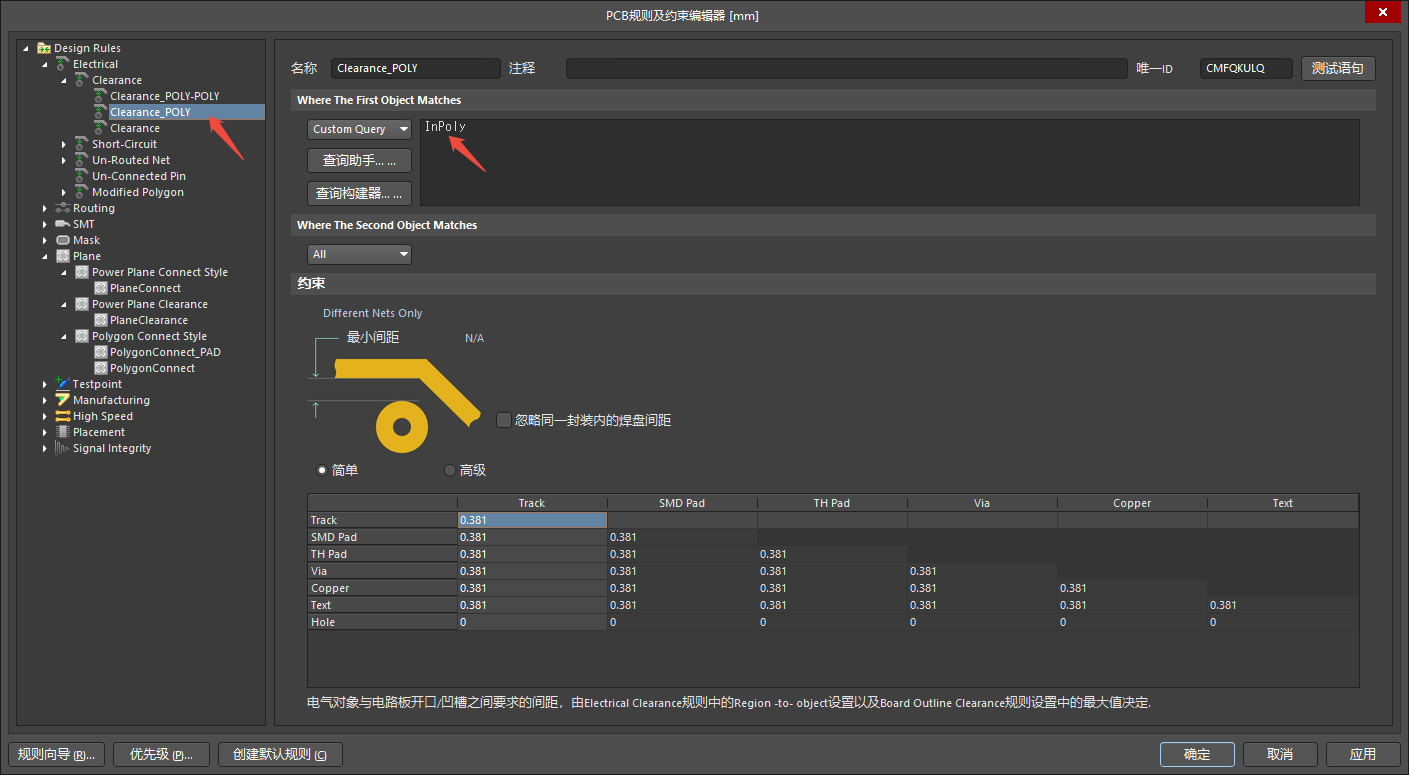The width and height of the screenshot is (1409, 775).
Task: Click the PlaneConnect rule icon
Action: [x=100, y=288]
